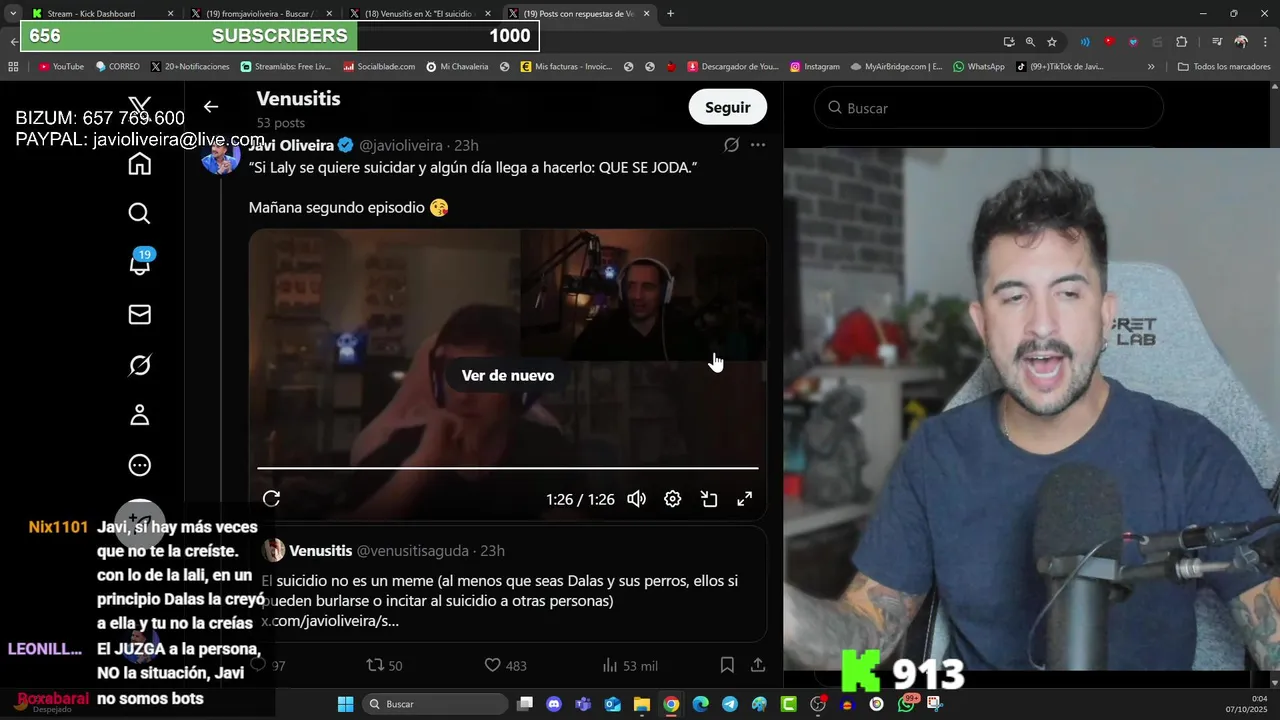Viewport: 1280px width, 720px height.
Task: Open the Messages envelope icon
Action: [140, 315]
